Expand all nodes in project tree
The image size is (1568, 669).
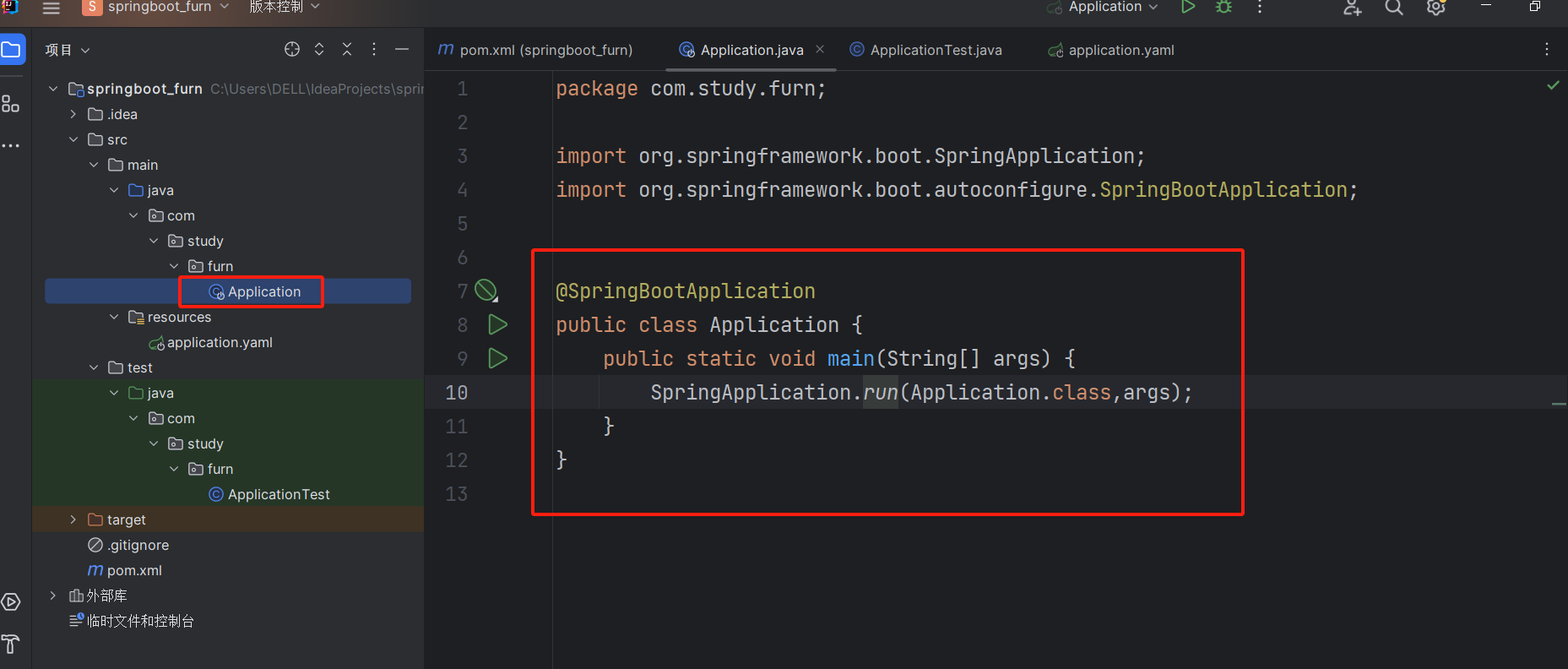(x=319, y=49)
